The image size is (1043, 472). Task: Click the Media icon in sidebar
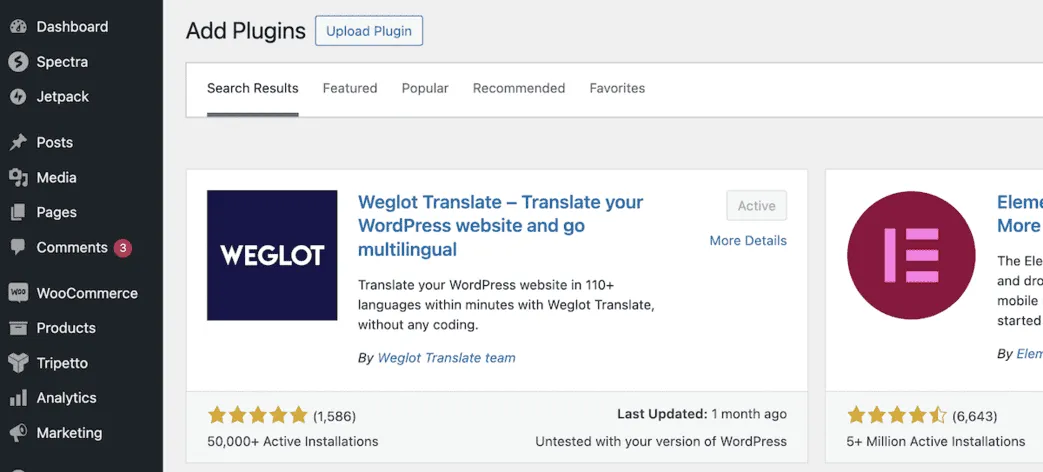[x=18, y=177]
